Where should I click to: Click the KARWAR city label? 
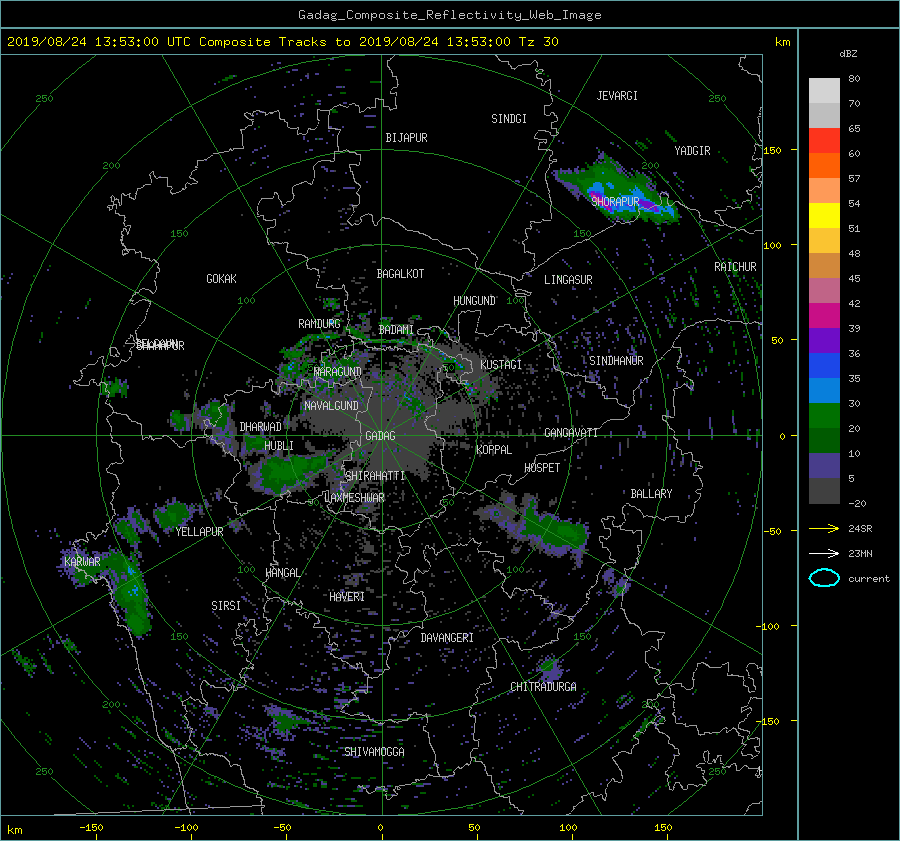82,561
